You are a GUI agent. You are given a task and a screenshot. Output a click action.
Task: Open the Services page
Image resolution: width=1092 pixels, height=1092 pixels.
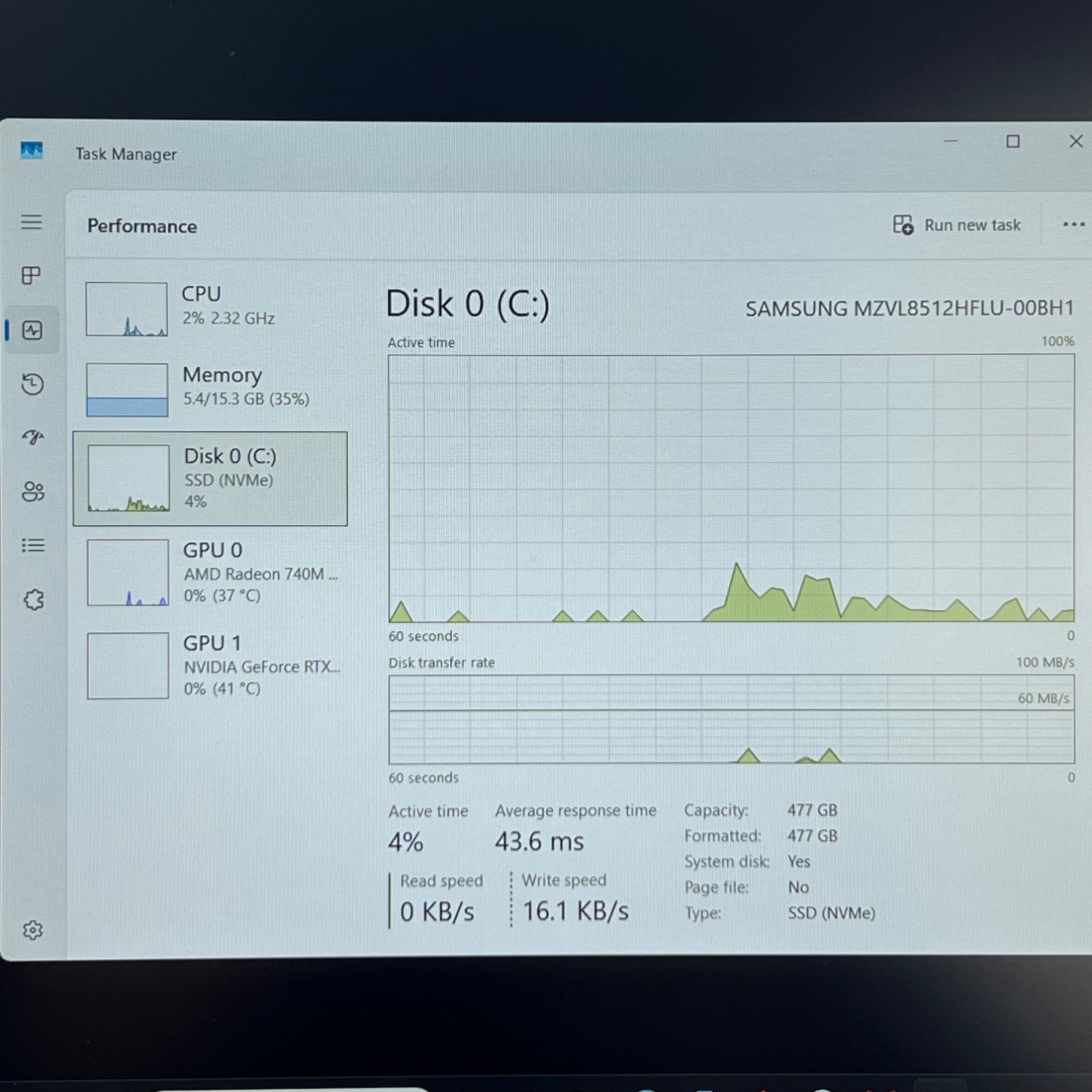pos(33,600)
